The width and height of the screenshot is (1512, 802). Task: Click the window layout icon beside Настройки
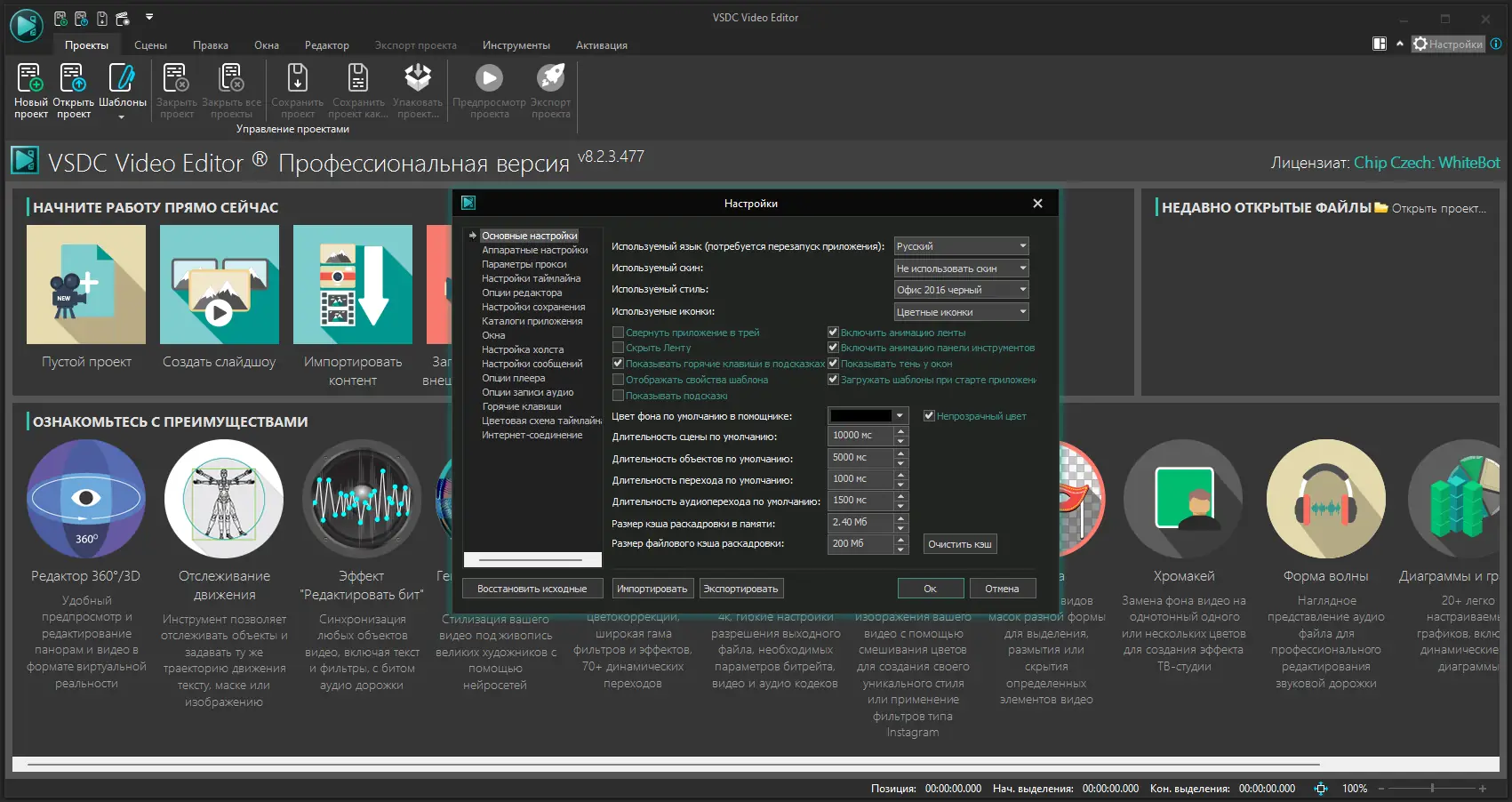coord(1380,44)
